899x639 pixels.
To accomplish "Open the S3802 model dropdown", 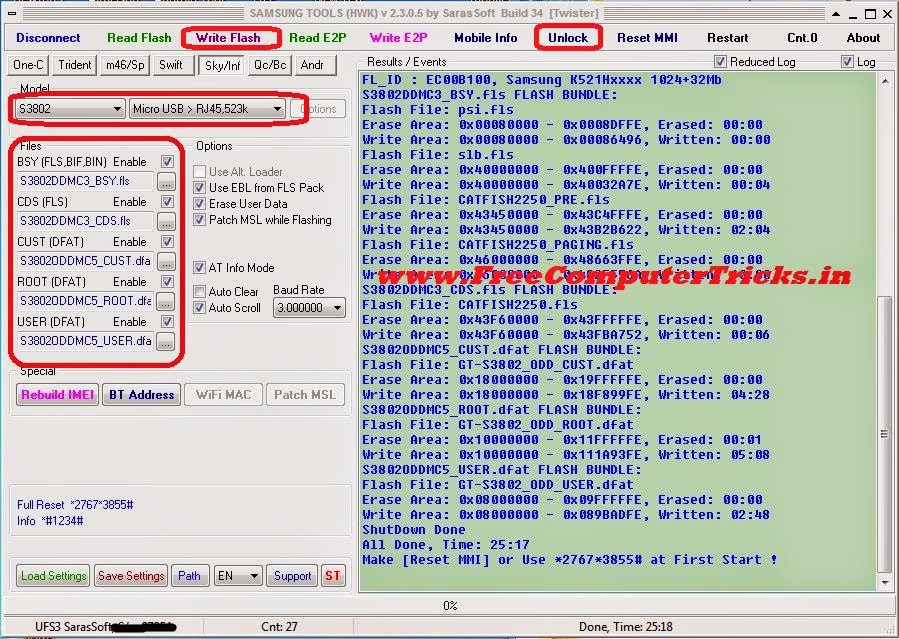I will [x=69, y=108].
